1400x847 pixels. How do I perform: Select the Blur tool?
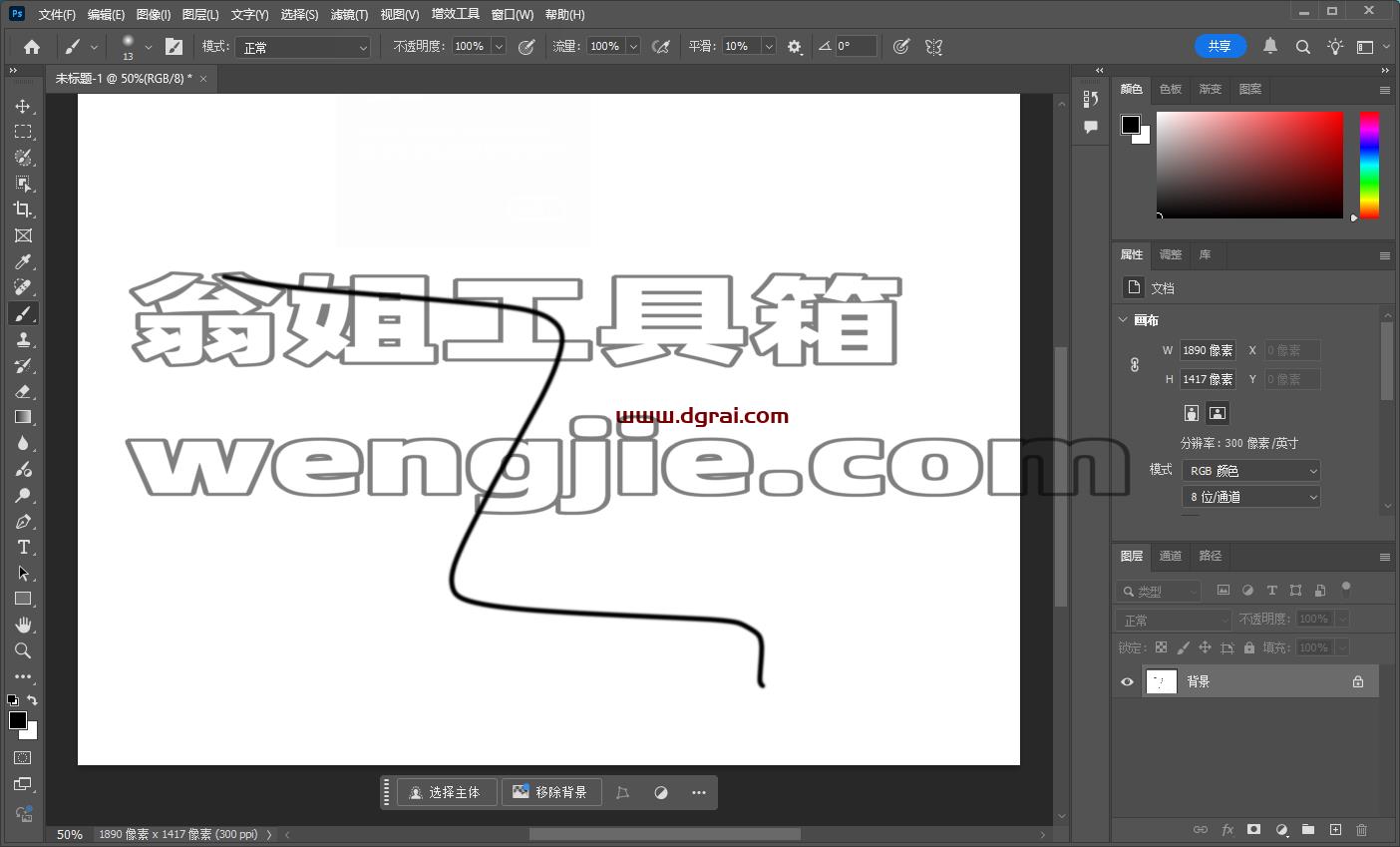click(x=23, y=443)
